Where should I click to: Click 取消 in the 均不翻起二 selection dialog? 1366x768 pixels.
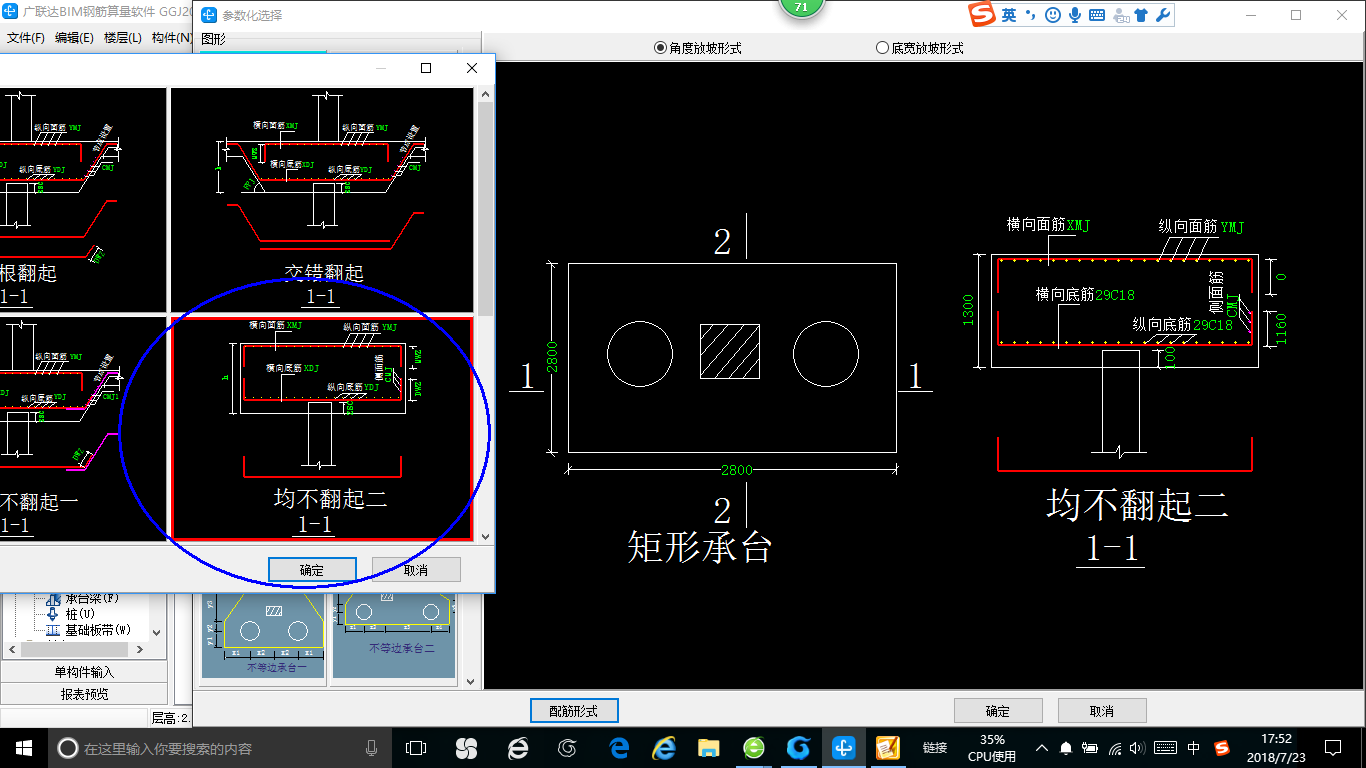tap(416, 570)
